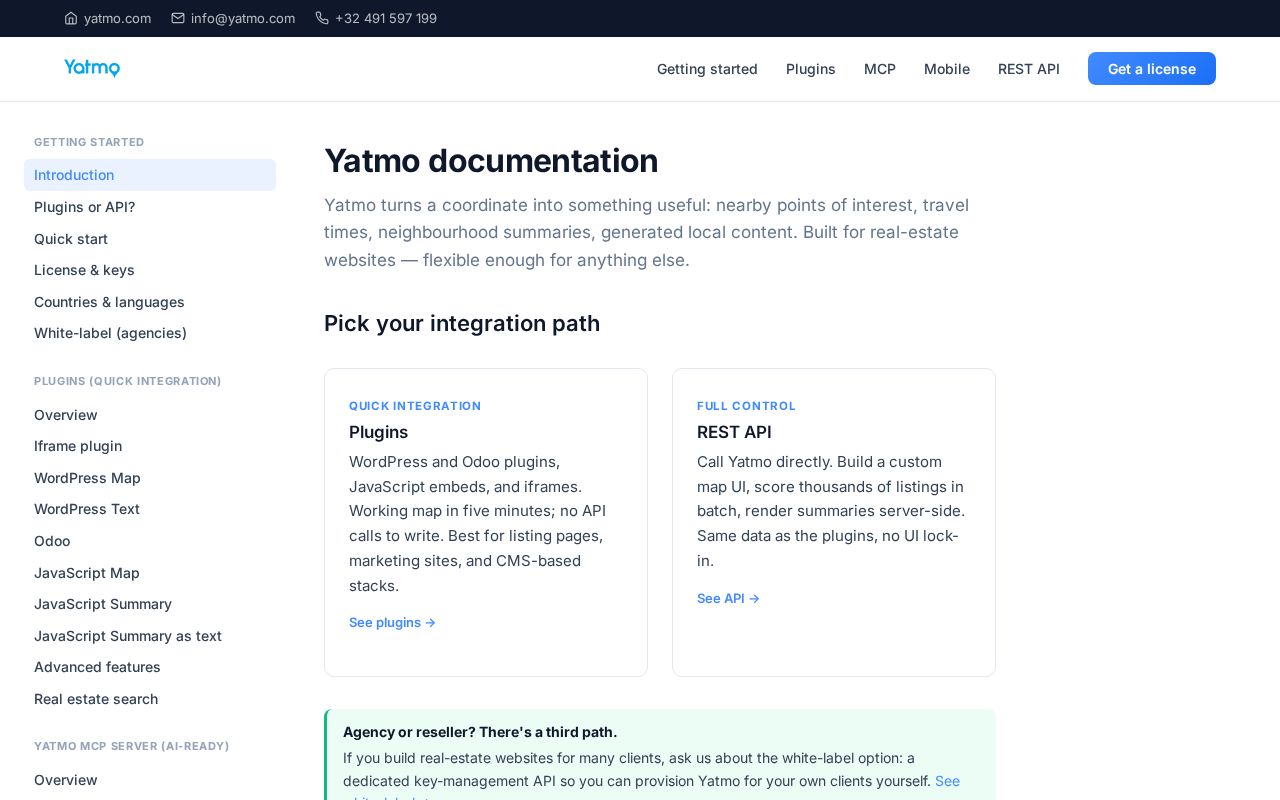Click the +32 491 597 199 phone number
Image resolution: width=1280 pixels, height=800 pixels.
[386, 18]
